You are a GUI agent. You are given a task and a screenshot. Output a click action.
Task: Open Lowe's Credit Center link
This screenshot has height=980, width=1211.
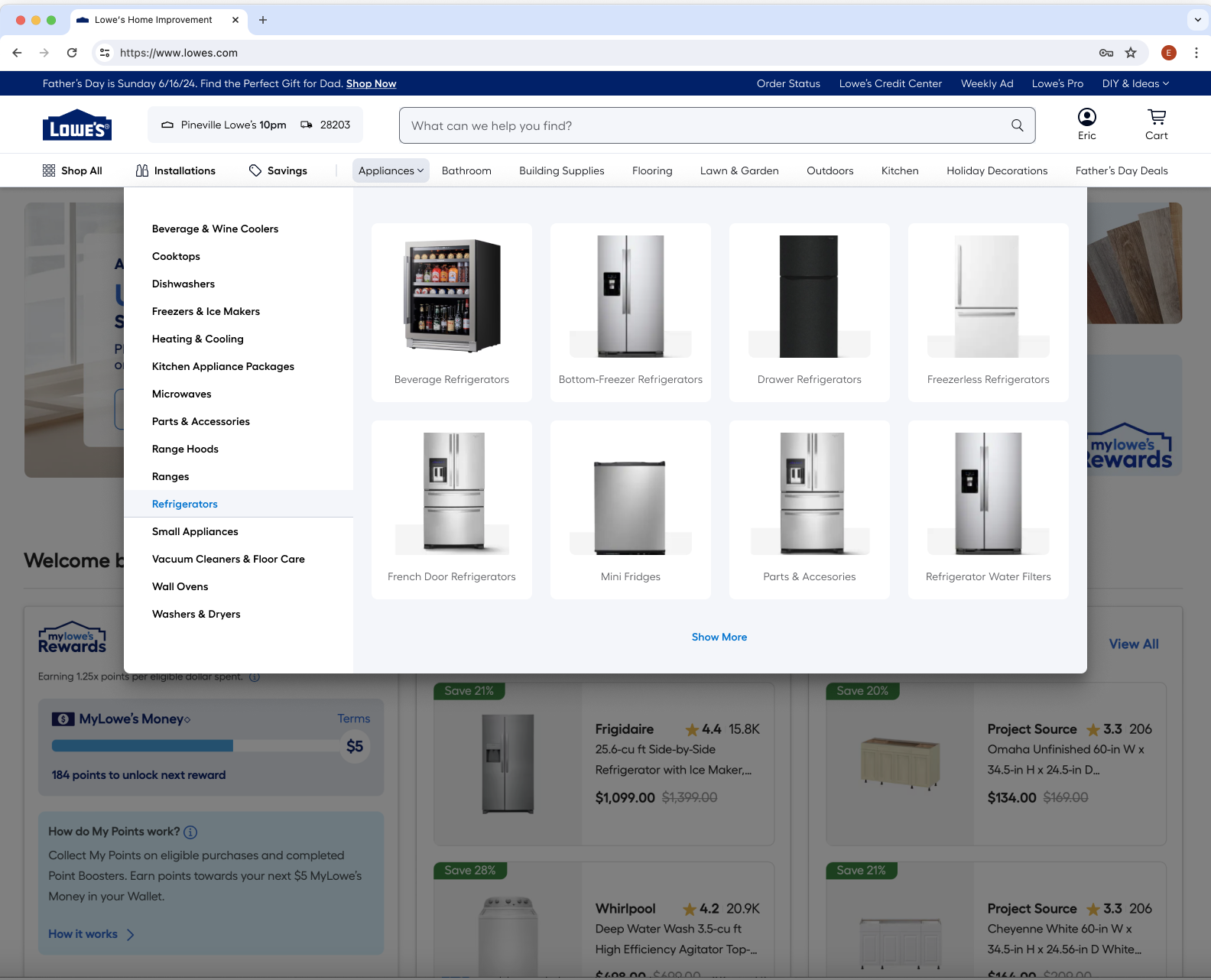pyautogui.click(x=890, y=83)
